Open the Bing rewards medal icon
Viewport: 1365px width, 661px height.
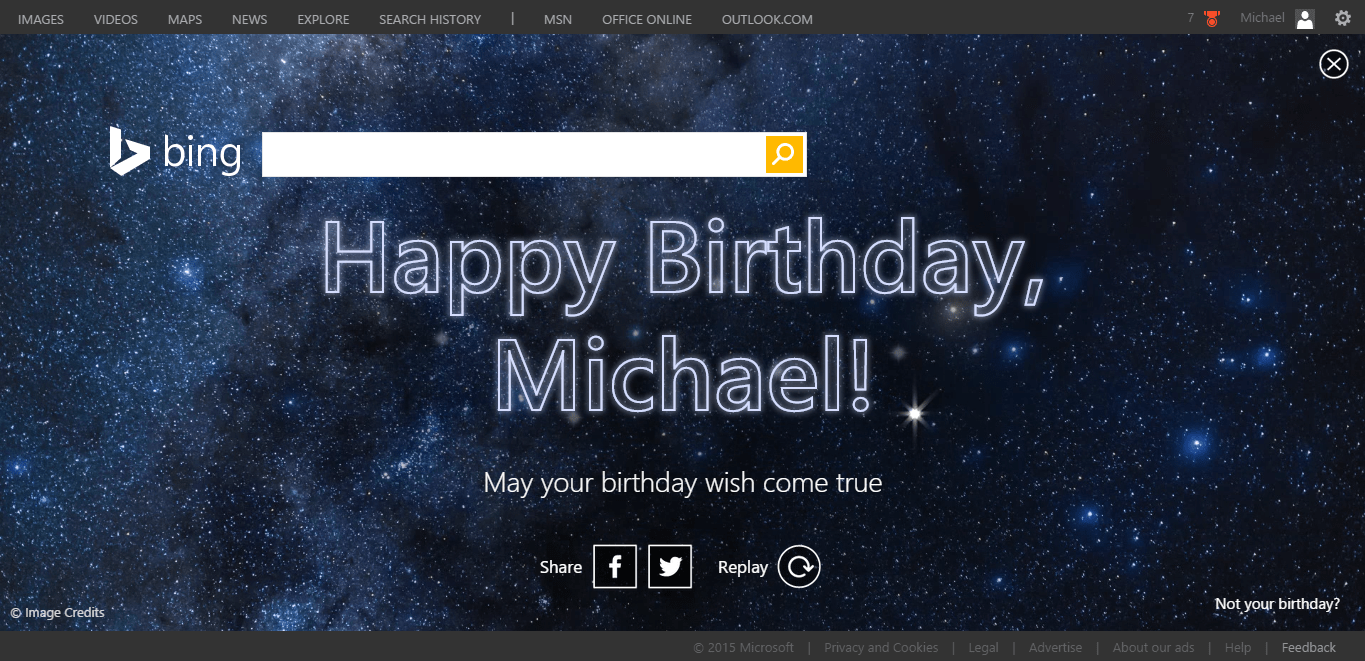pyautogui.click(x=1212, y=19)
